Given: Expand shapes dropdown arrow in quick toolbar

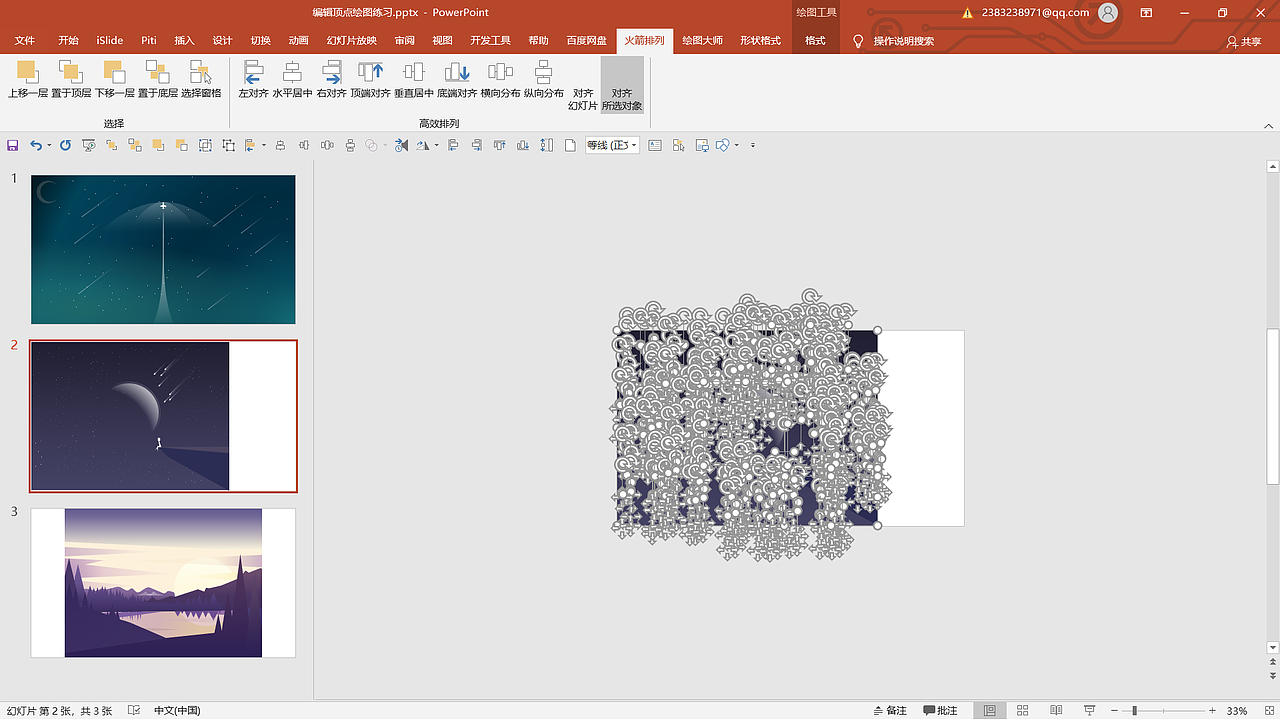Looking at the screenshot, I should 736,145.
